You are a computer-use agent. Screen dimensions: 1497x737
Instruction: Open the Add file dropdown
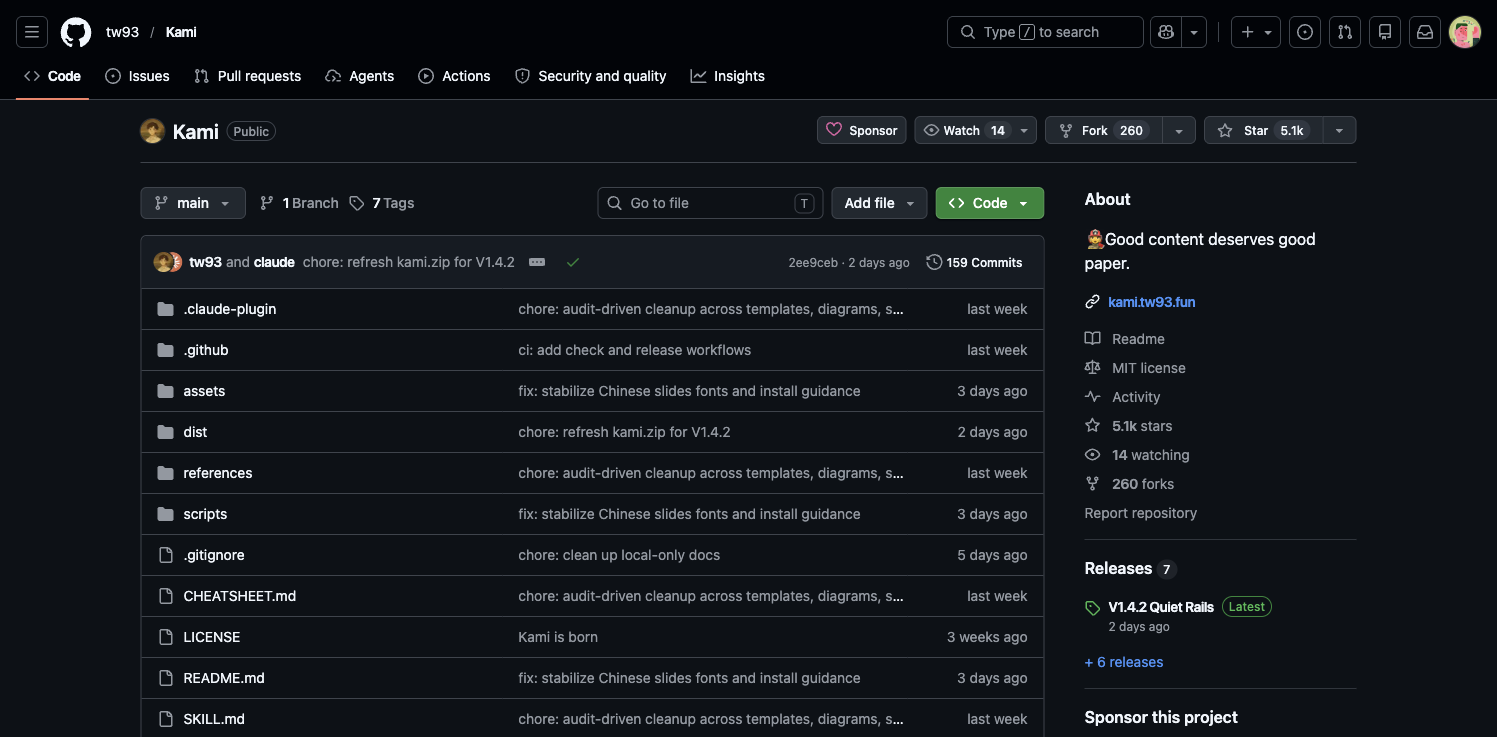pos(879,203)
